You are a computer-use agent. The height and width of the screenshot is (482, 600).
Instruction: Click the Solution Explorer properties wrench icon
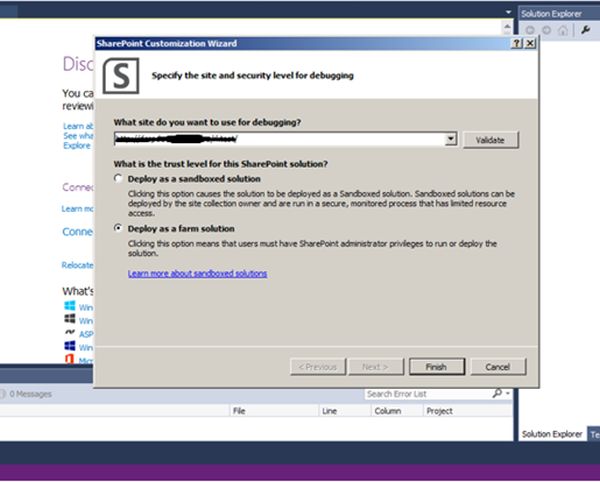tap(585, 30)
